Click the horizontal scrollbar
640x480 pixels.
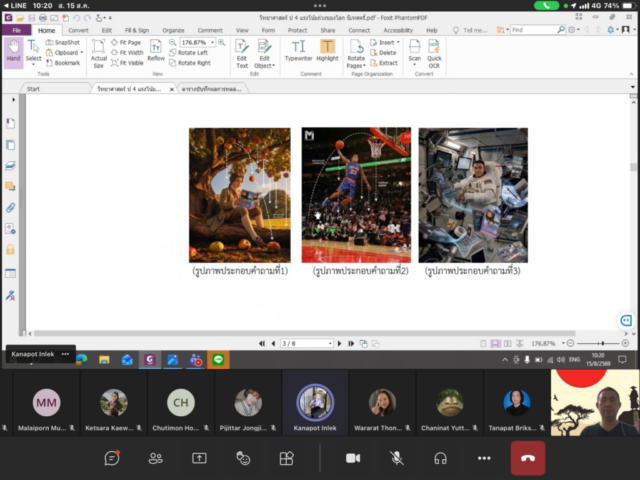pyautogui.click(x=304, y=333)
